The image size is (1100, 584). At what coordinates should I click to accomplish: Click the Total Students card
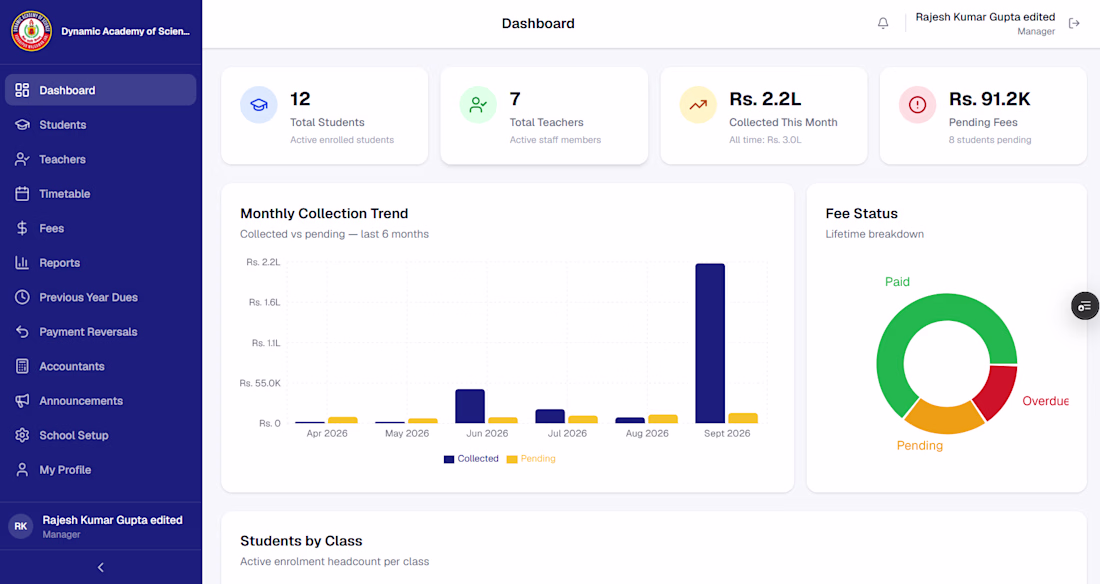324,116
